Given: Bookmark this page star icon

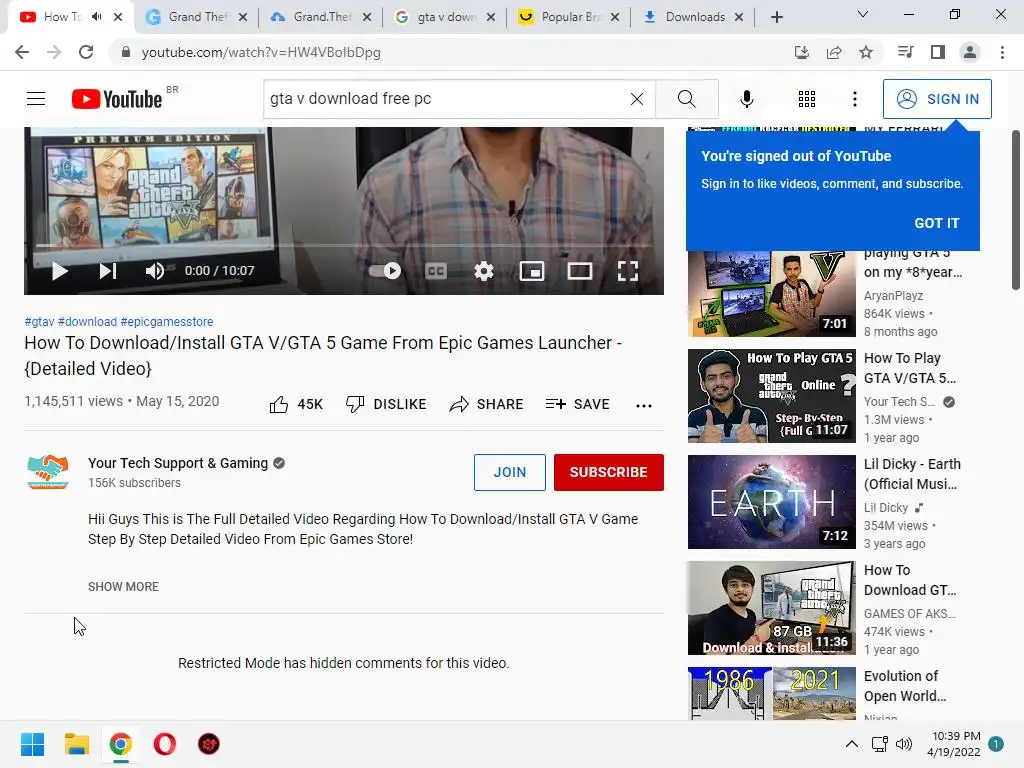Looking at the screenshot, I should click(866, 52).
